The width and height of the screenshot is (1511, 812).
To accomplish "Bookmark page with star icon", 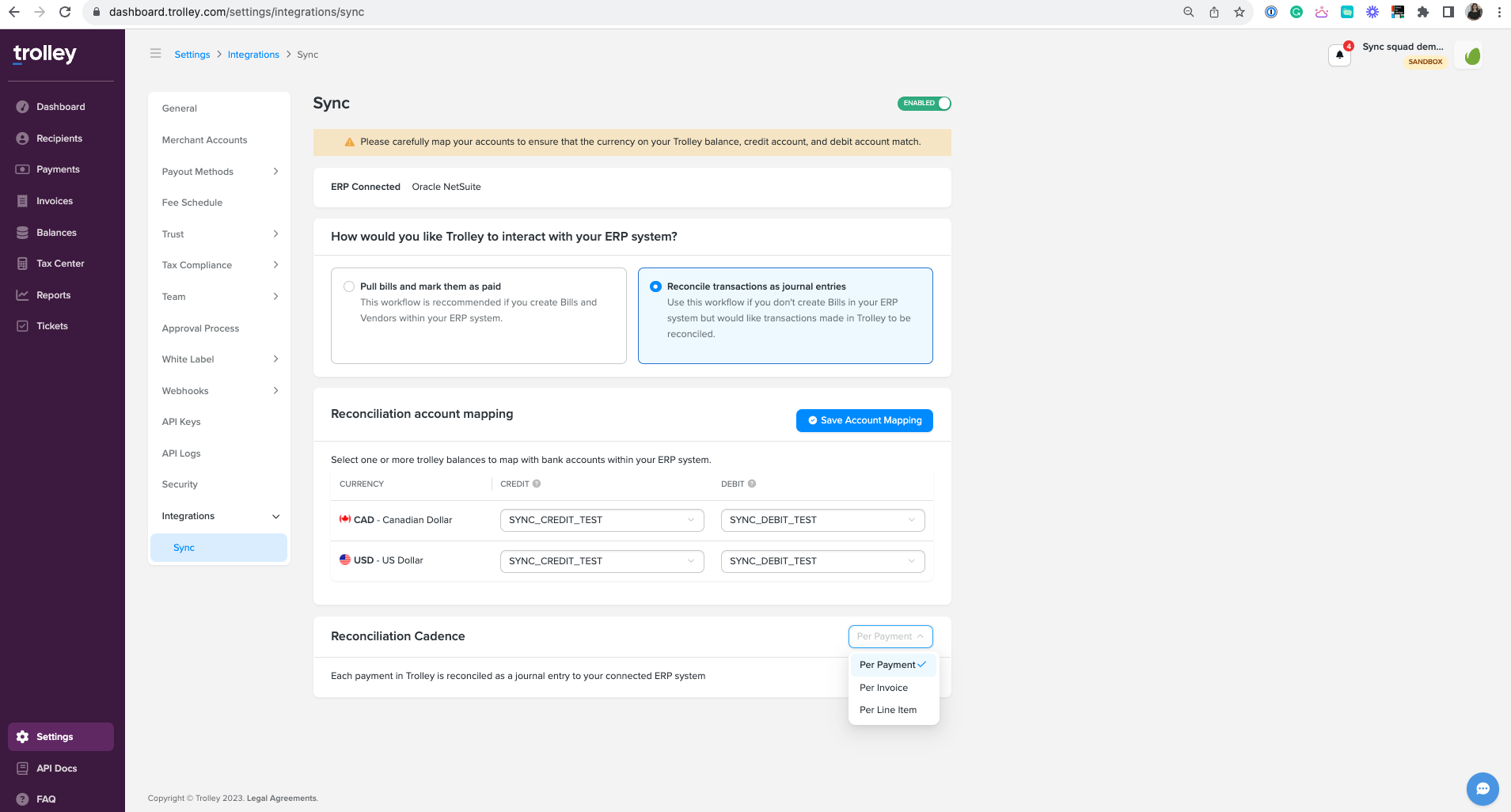I will (x=1240, y=12).
